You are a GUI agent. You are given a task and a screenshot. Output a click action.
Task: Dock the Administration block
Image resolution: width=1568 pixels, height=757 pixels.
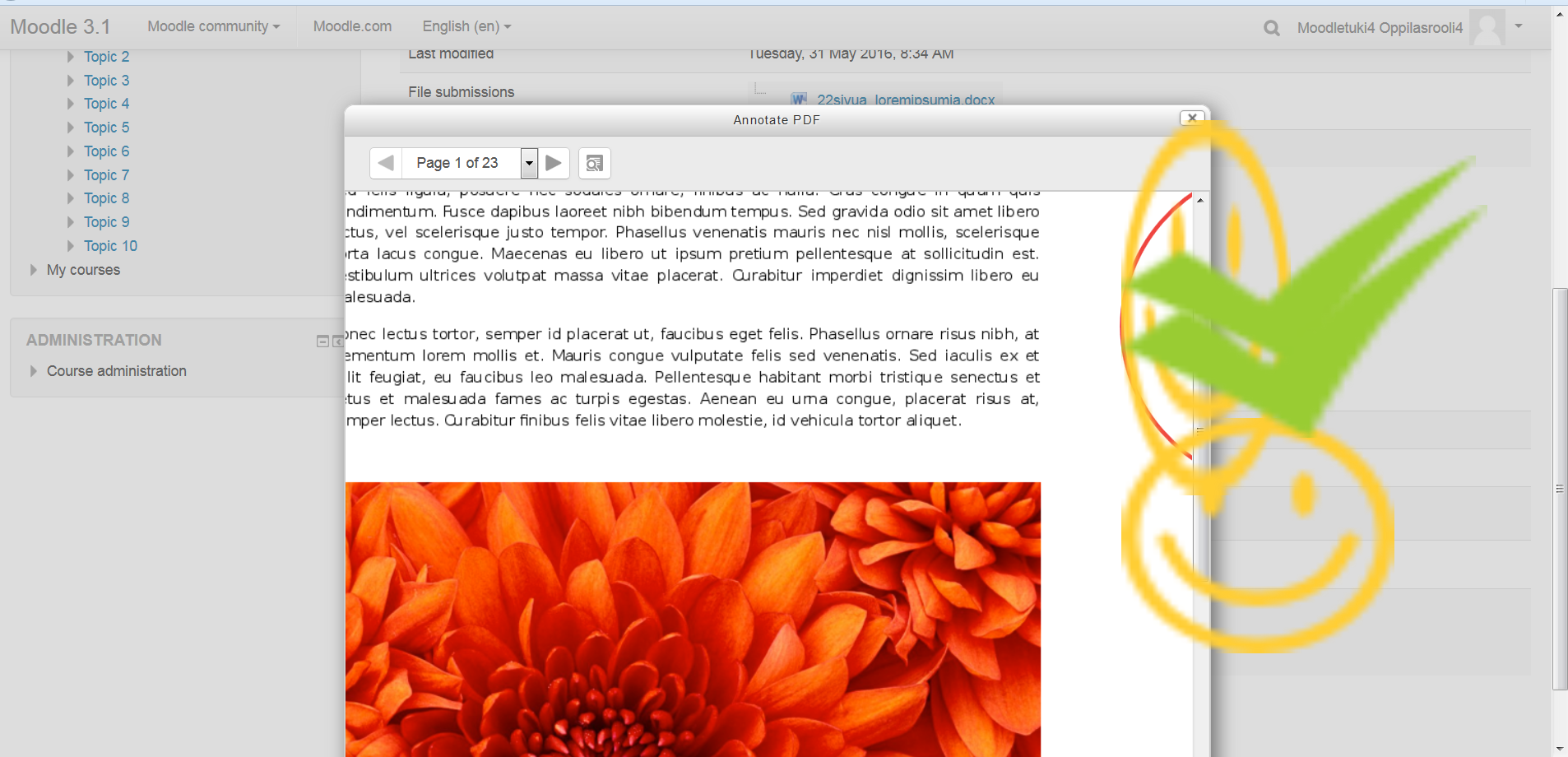337,341
